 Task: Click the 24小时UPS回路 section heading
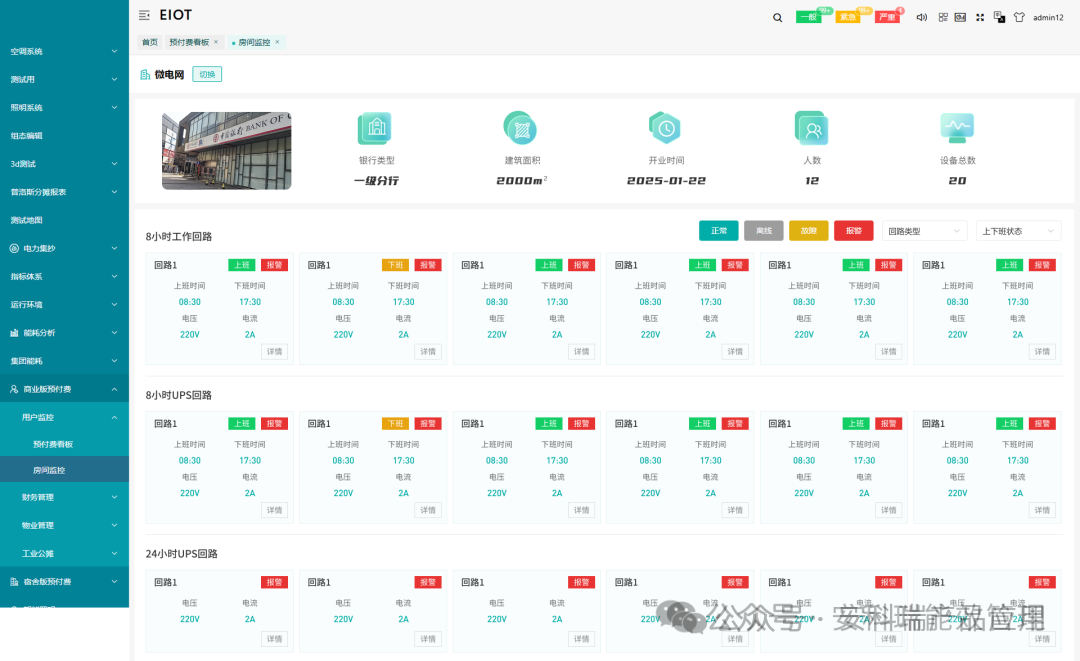(x=181, y=554)
